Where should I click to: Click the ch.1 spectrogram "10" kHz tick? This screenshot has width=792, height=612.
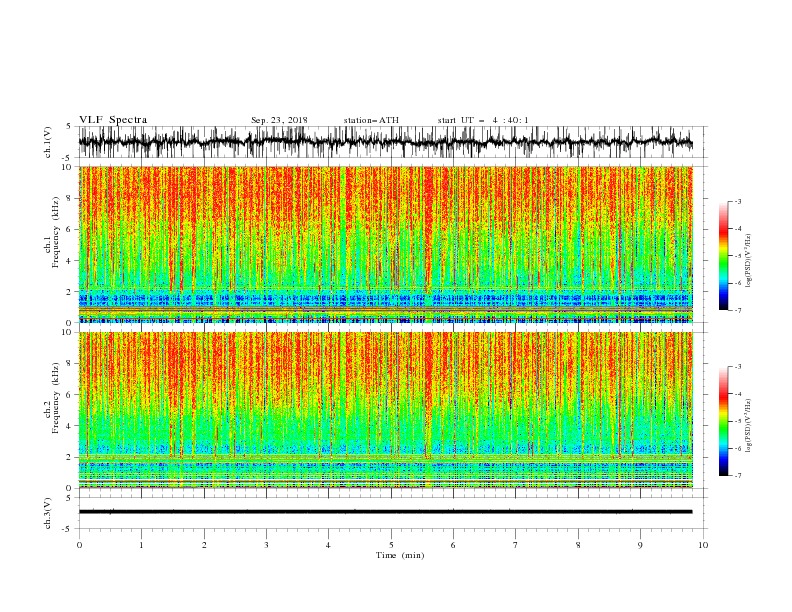(68, 167)
